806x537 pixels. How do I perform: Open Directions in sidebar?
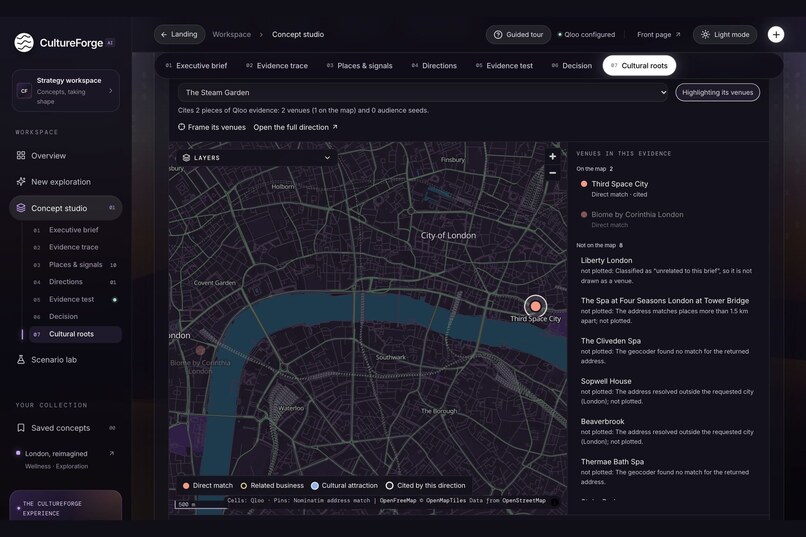[75, 282]
